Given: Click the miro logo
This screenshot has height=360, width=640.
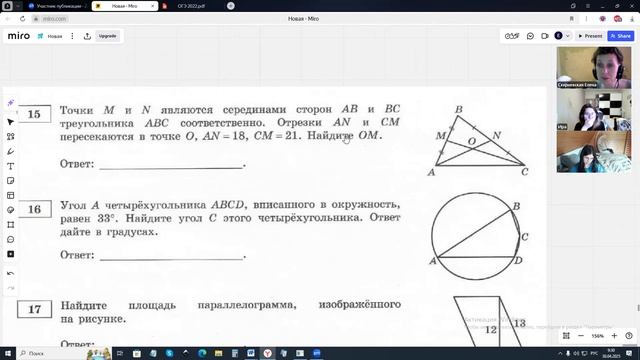Looking at the screenshot, I should pyautogui.click(x=19, y=36).
